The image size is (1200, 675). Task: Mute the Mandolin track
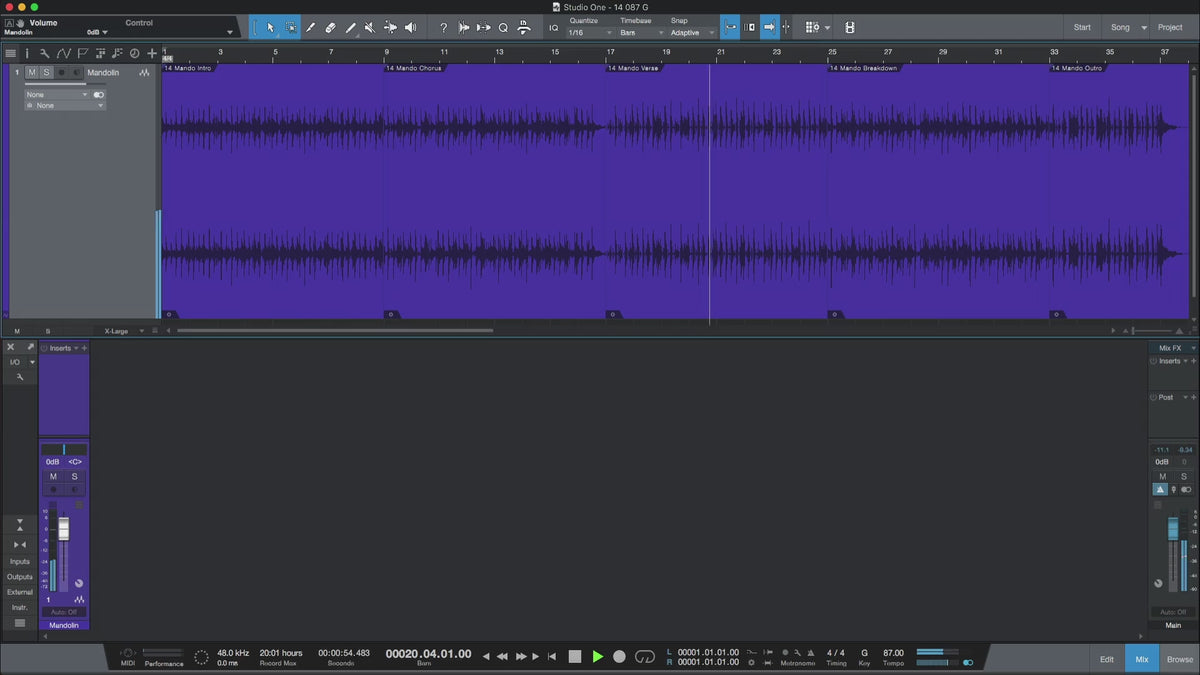pyautogui.click(x=32, y=73)
